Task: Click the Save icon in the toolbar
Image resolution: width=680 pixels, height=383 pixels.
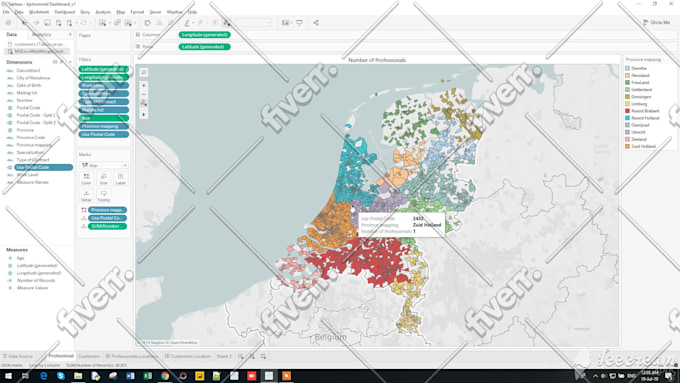Action: pyautogui.click(x=47, y=23)
